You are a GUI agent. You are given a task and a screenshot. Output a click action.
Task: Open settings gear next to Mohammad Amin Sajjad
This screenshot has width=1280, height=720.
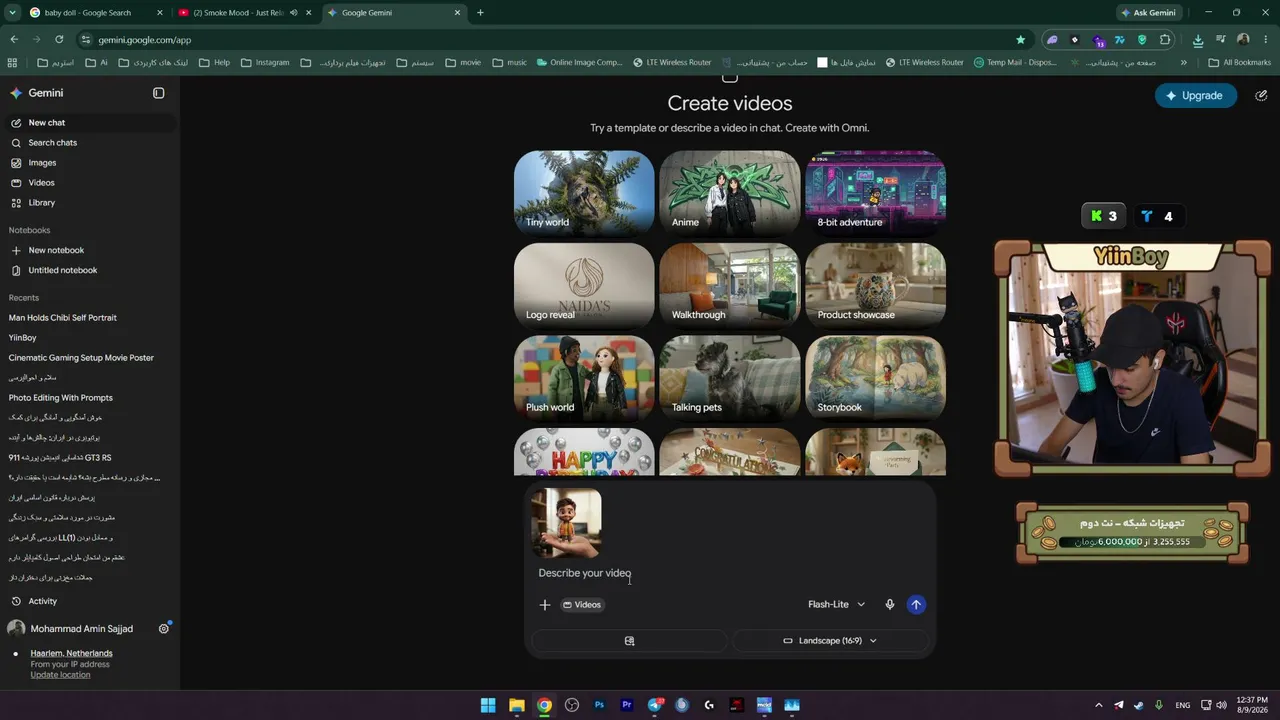point(164,629)
